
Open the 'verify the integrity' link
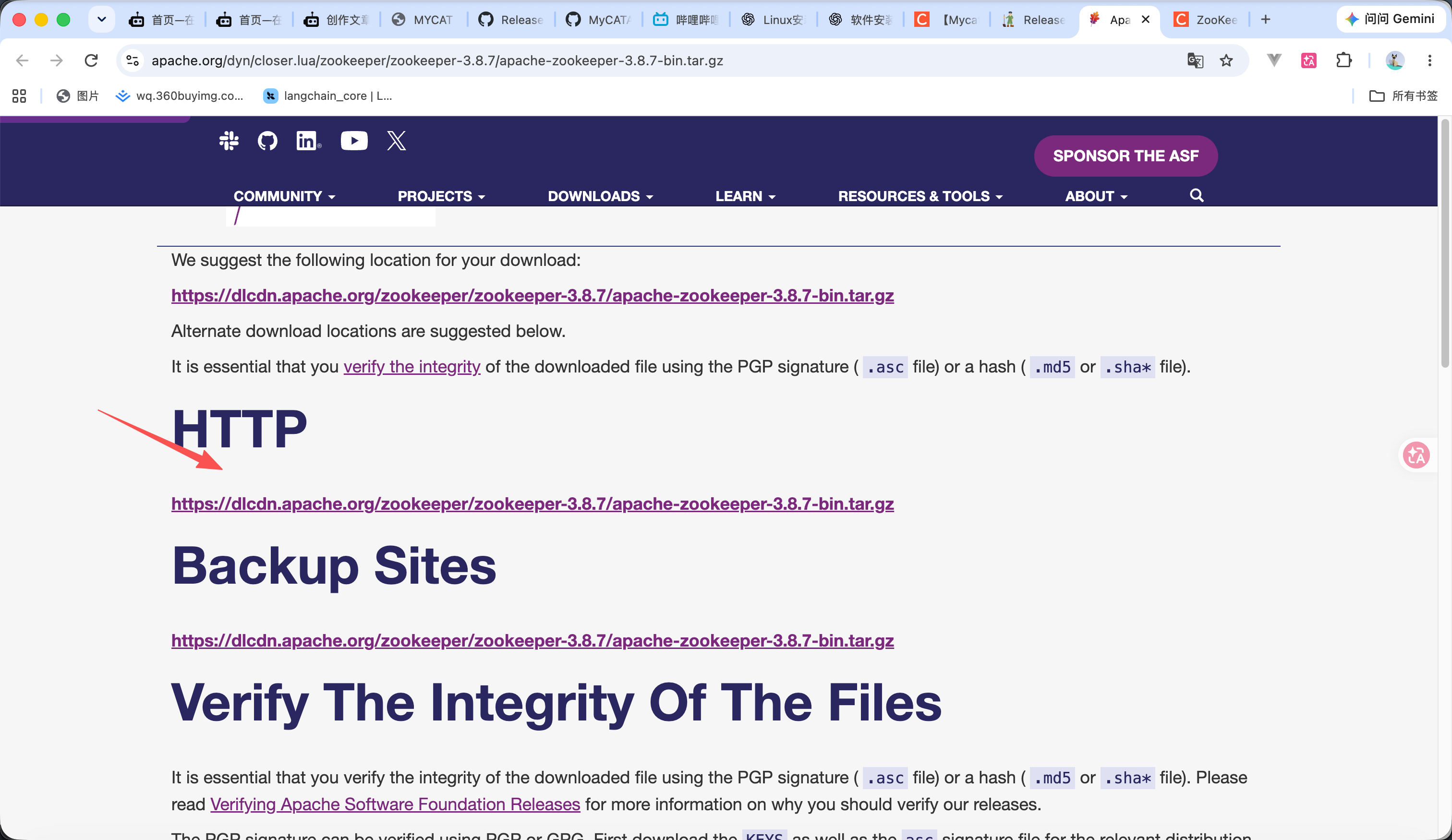click(x=411, y=367)
